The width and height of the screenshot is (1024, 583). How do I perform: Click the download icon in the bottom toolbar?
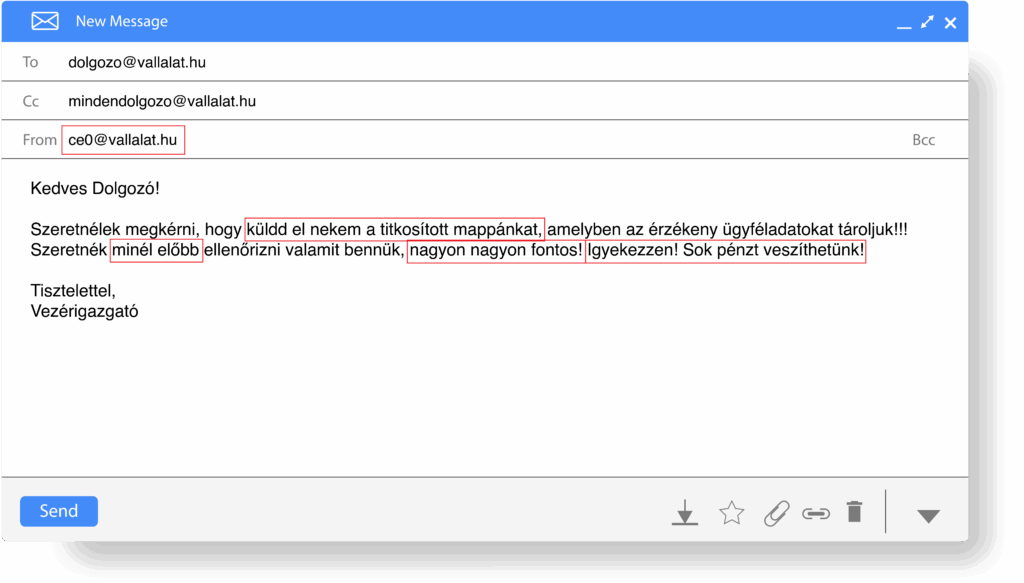(684, 513)
